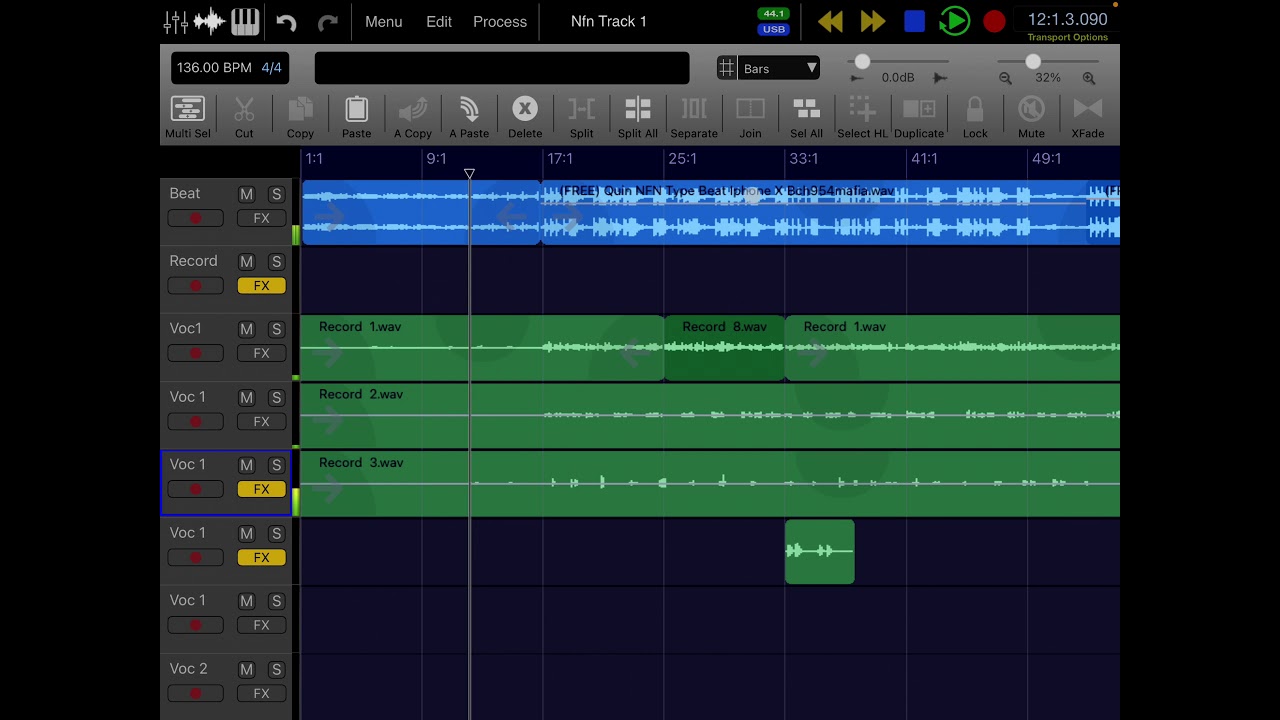
Task: Open the Bars grid unit dropdown
Action: (x=780, y=68)
